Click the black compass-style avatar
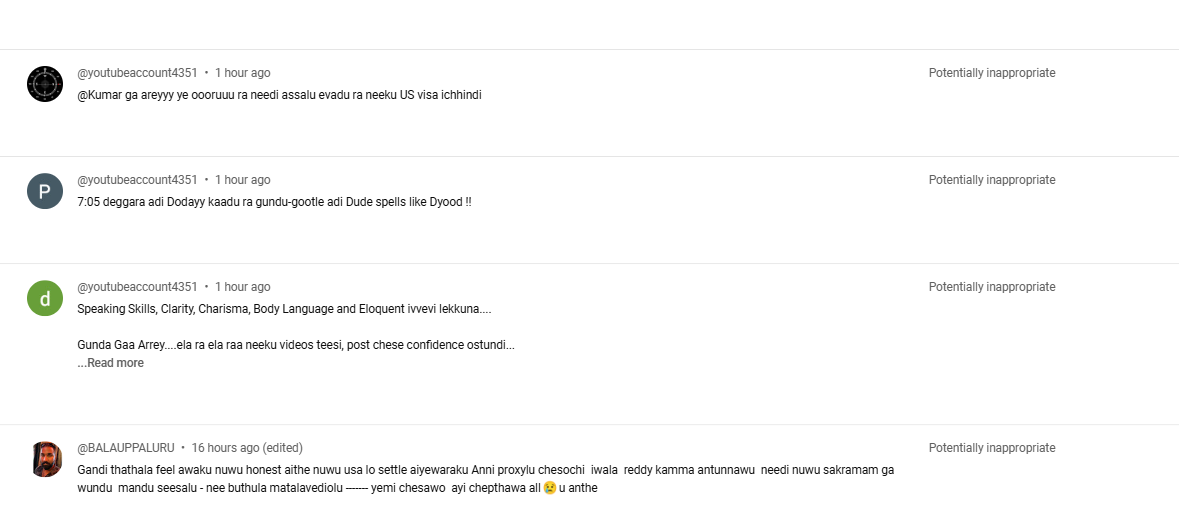 45,84
